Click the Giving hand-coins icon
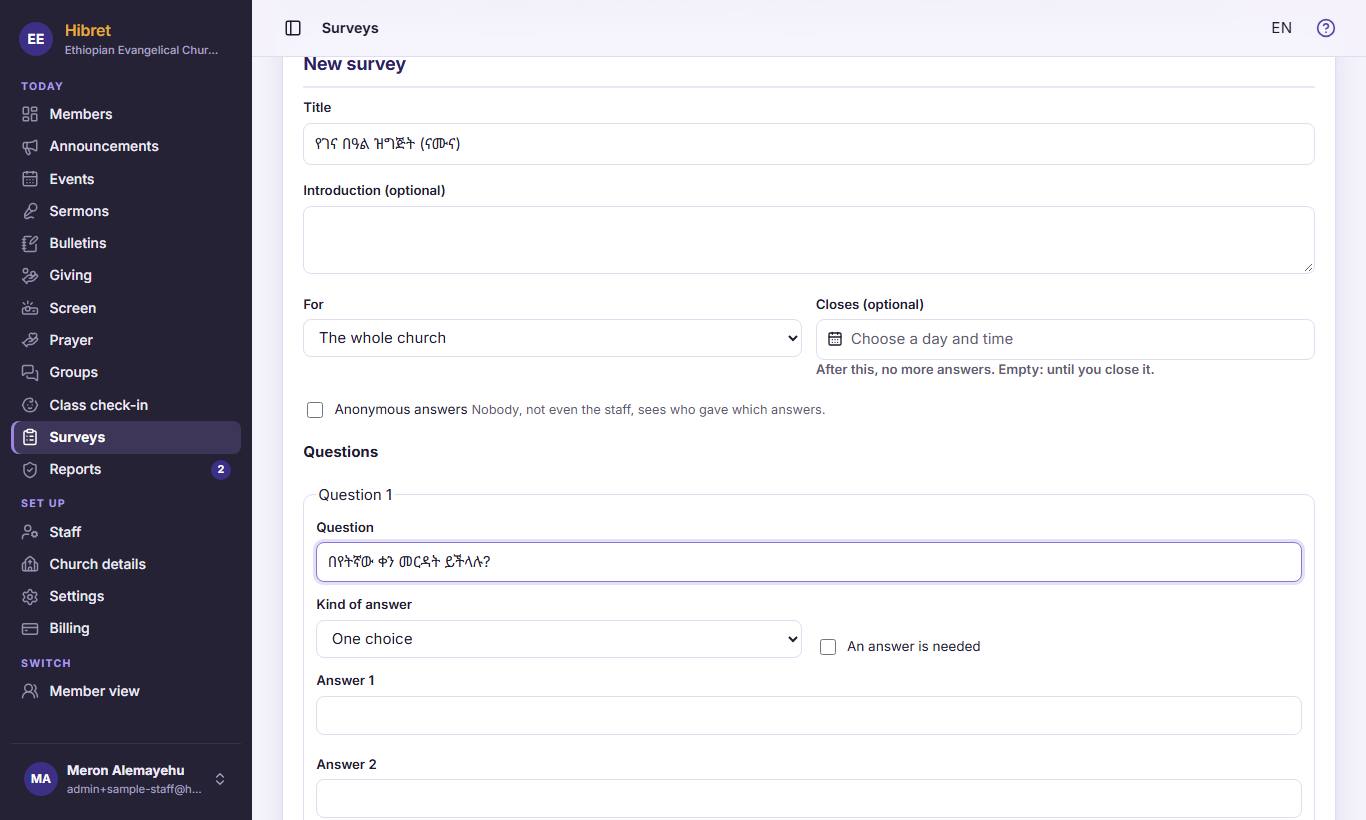This screenshot has width=1366, height=820. click(x=30, y=275)
